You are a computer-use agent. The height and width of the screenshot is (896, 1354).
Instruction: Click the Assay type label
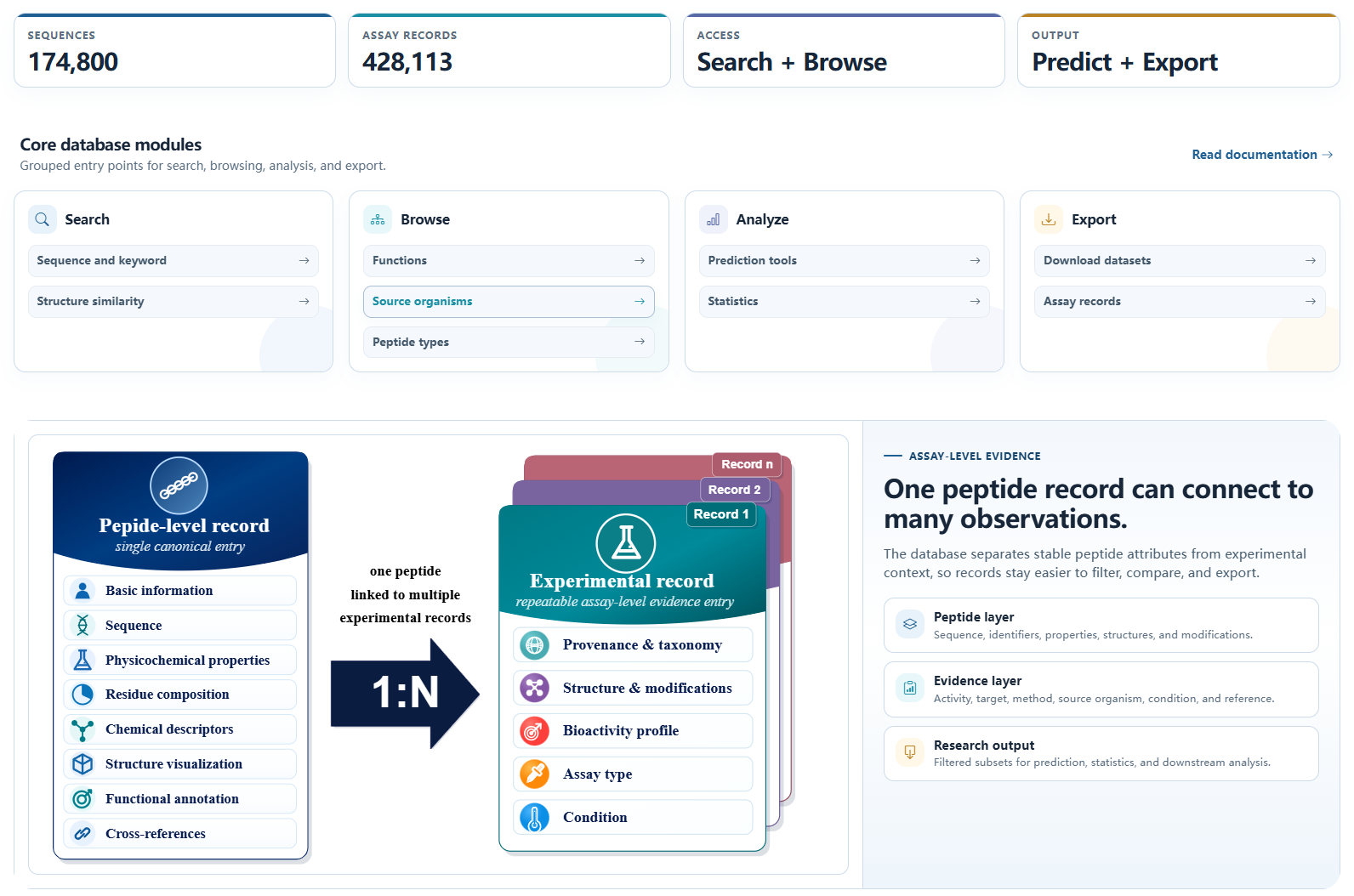coord(597,774)
